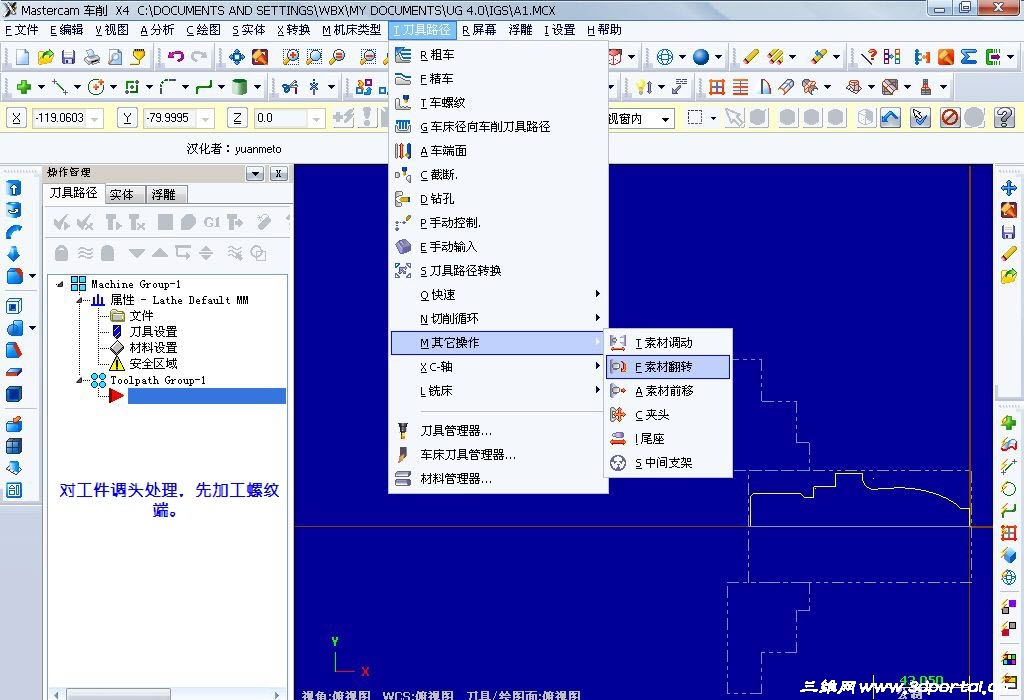Click the Sigma statistics icon
The image size is (1024, 700).
pyautogui.click(x=969, y=57)
